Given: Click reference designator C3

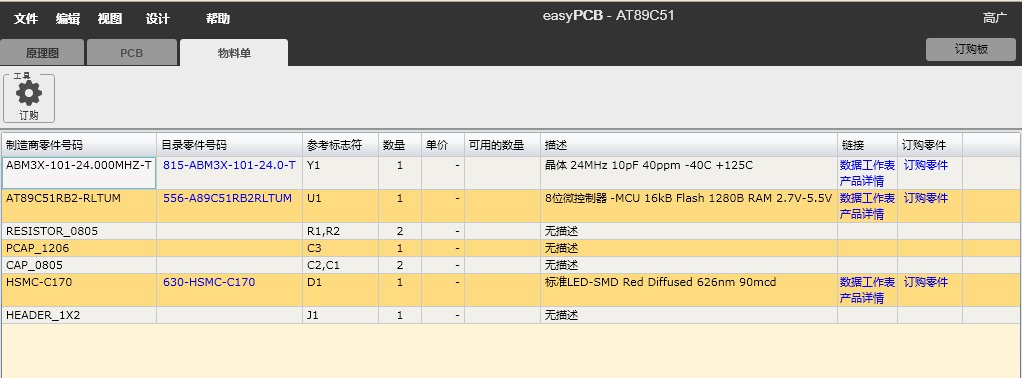Looking at the screenshot, I should coord(314,248).
